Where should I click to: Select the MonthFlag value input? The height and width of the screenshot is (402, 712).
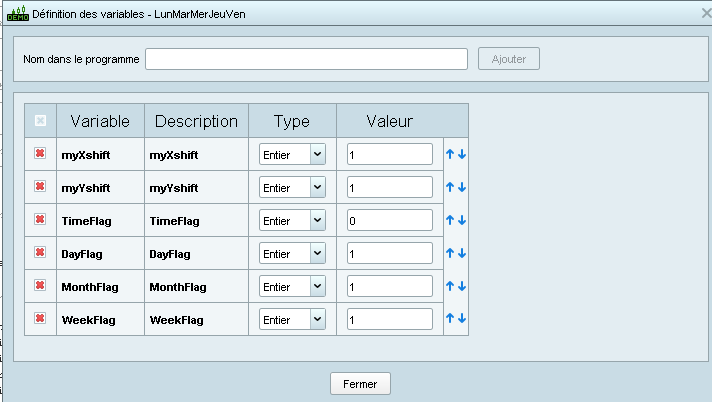[389, 286]
